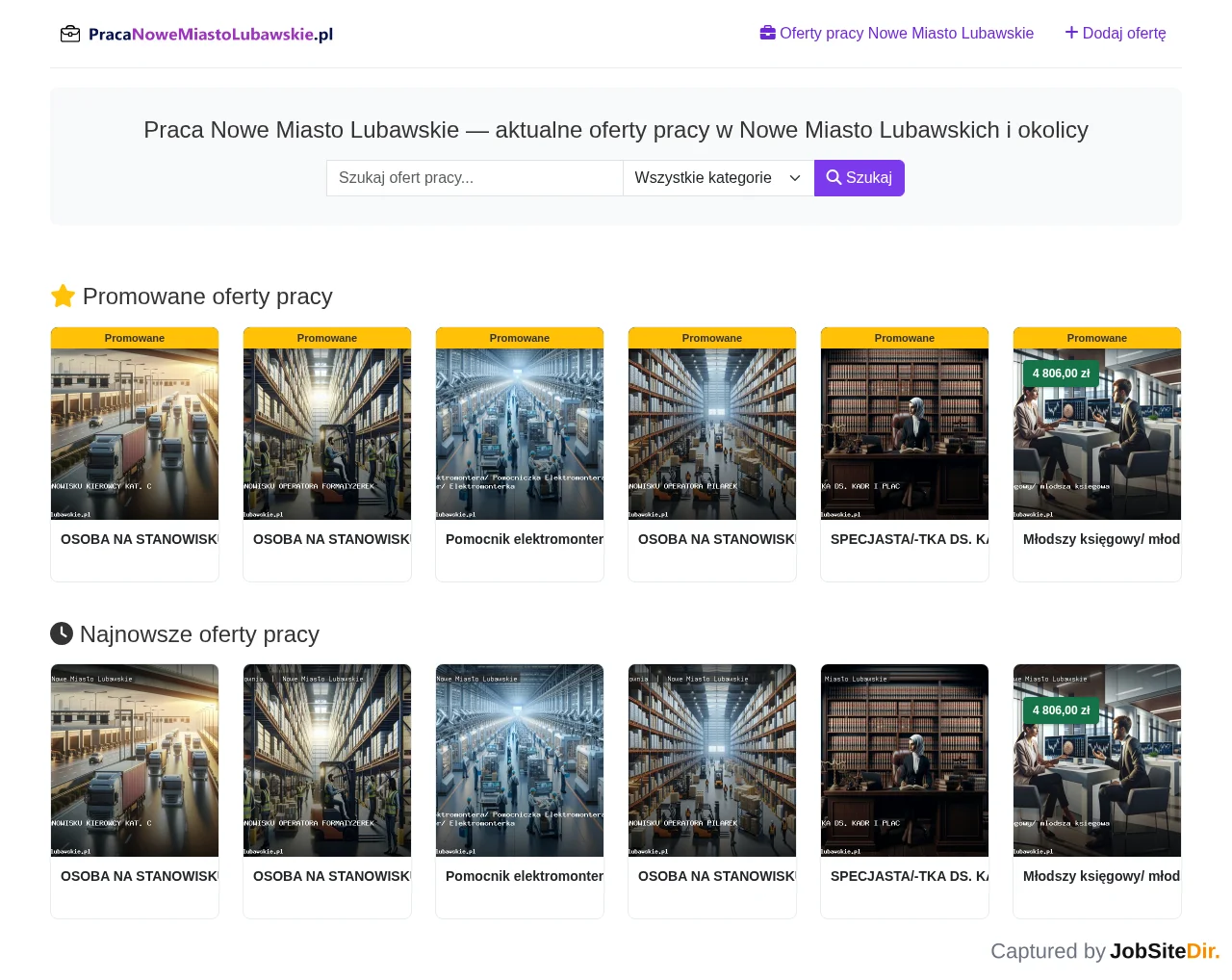Screen dimensions: 1232x980
Task: Click promoted Młodszy księgowy title
Action: click(x=1102, y=539)
